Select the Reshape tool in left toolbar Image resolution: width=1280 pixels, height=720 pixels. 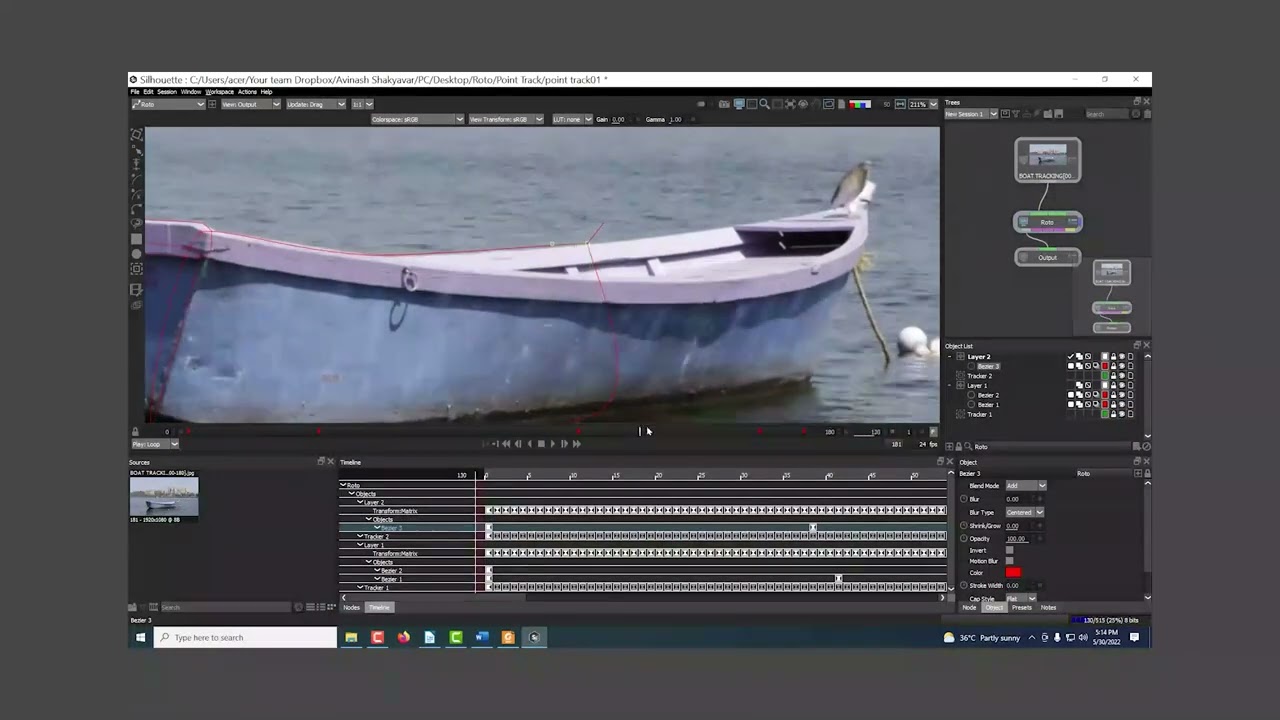click(137, 152)
